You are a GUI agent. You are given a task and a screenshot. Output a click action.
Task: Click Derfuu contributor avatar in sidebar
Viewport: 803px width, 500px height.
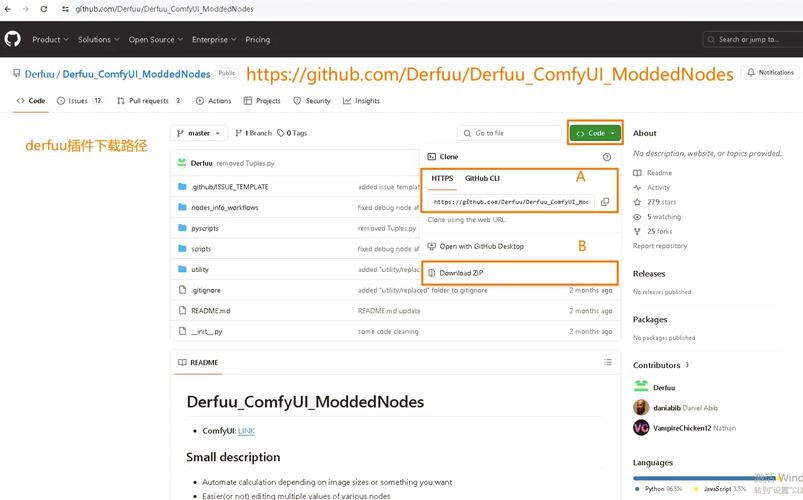coord(641,387)
